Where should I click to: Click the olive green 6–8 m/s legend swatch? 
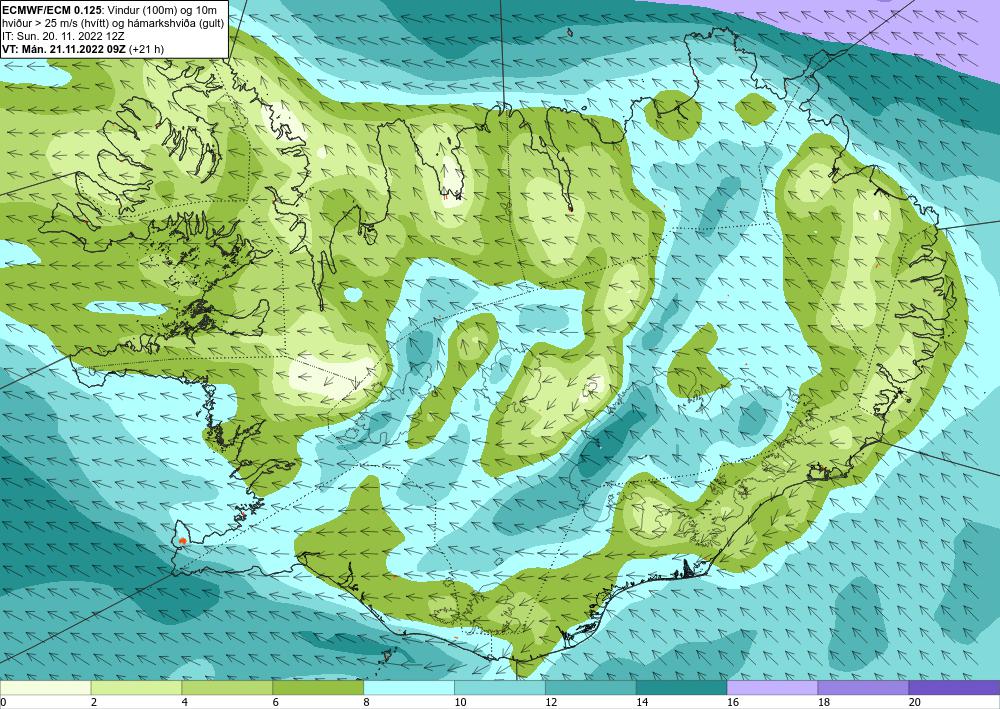(318, 687)
